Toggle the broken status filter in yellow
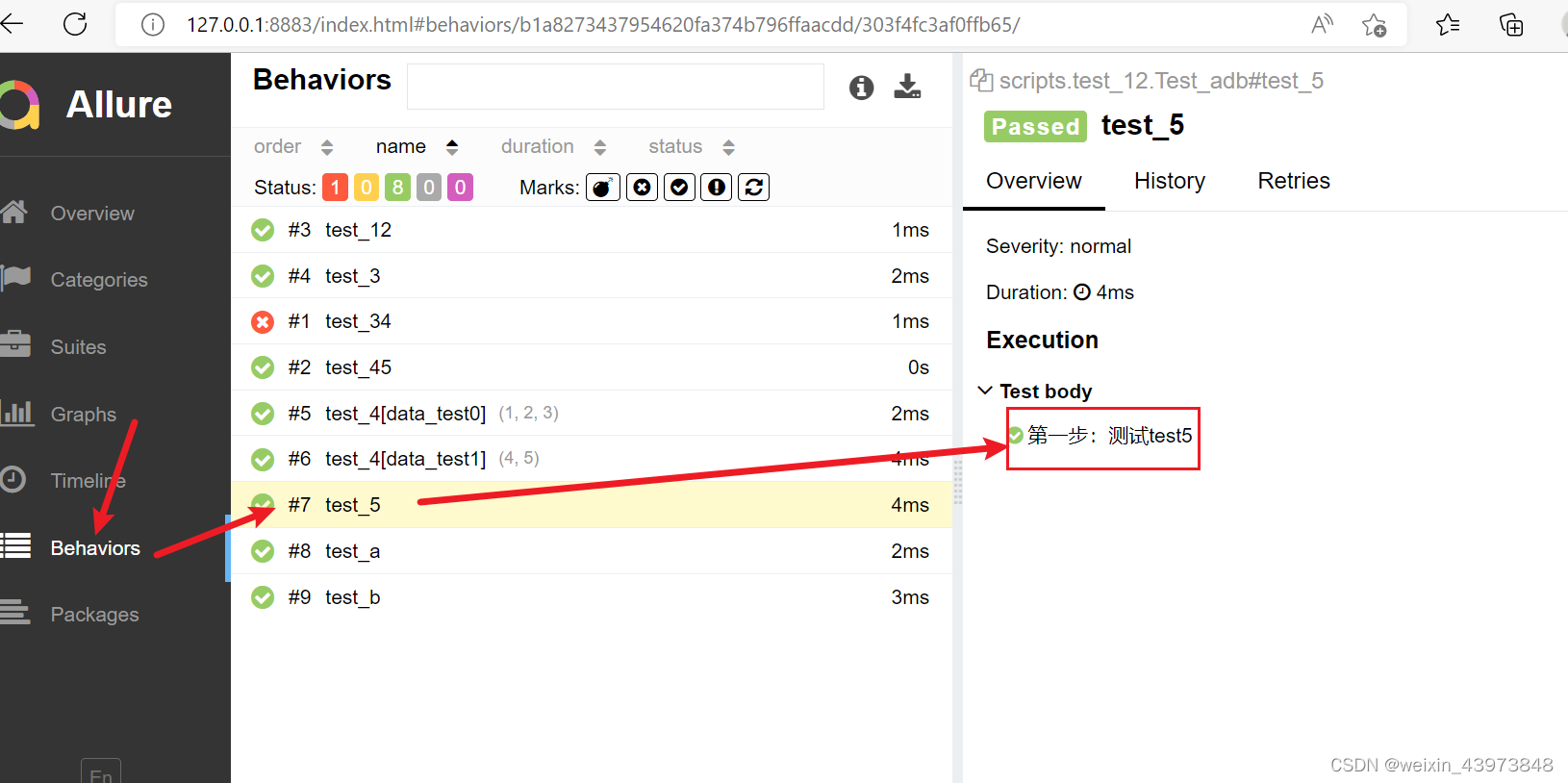The height and width of the screenshot is (783, 1568). [367, 187]
